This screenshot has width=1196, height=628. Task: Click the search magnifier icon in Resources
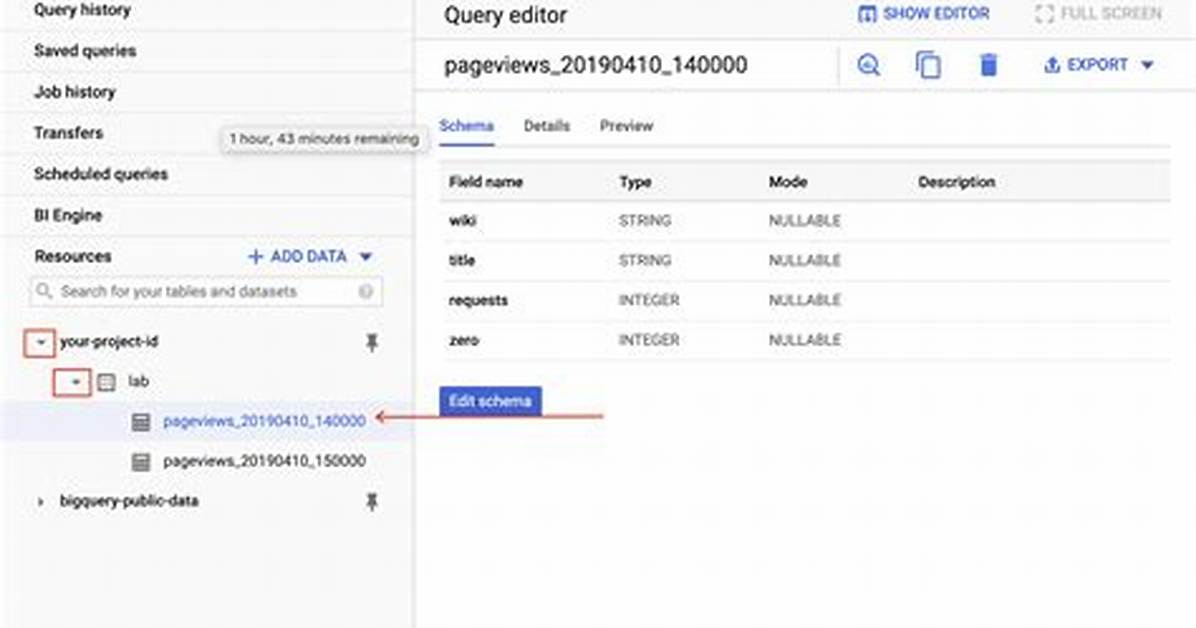[44, 291]
